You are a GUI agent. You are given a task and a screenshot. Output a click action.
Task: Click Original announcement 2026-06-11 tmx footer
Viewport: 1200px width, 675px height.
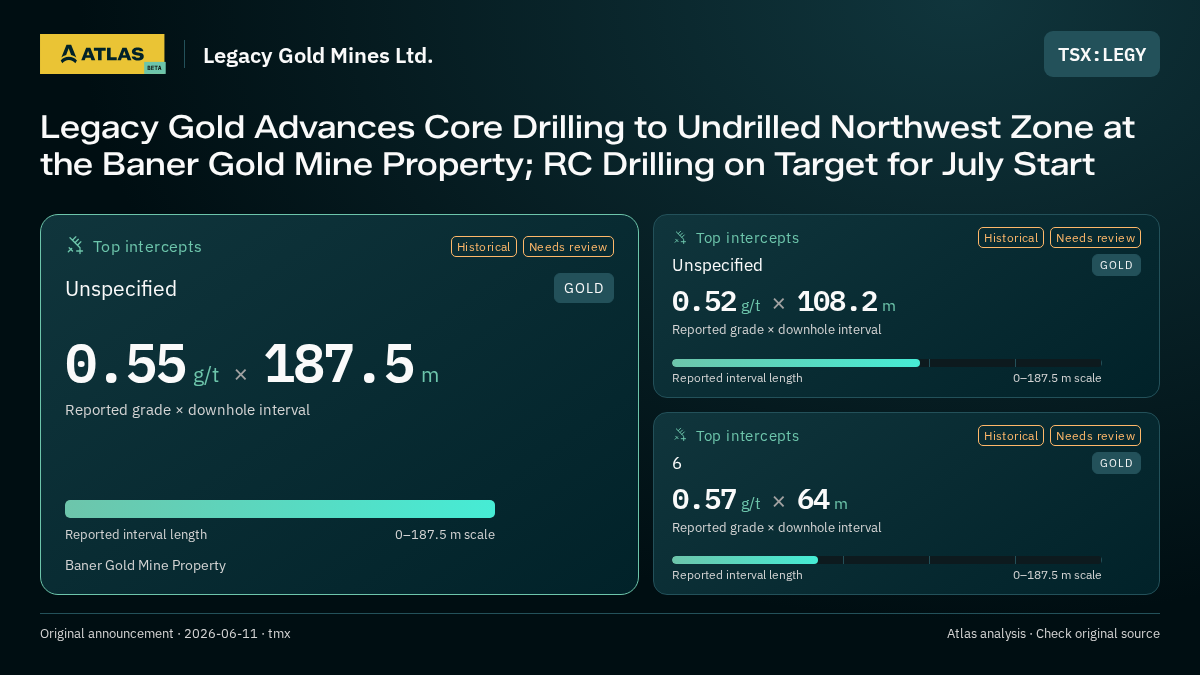(165, 634)
